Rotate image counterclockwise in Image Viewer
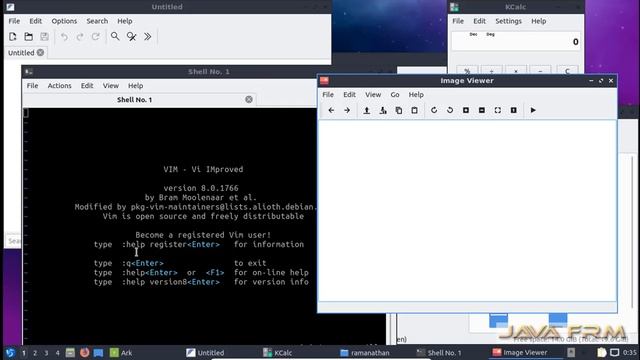640x360 pixels. click(450, 110)
